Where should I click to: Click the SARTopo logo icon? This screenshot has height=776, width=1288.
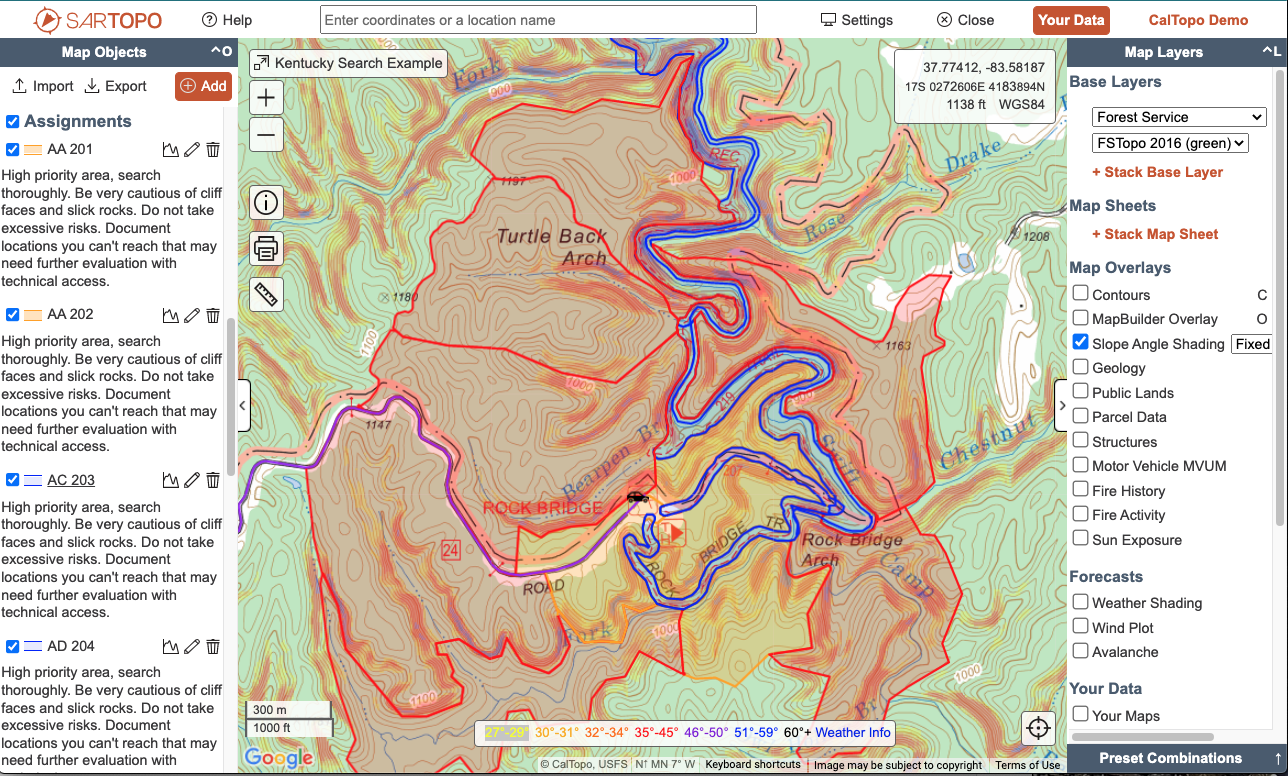(46, 20)
